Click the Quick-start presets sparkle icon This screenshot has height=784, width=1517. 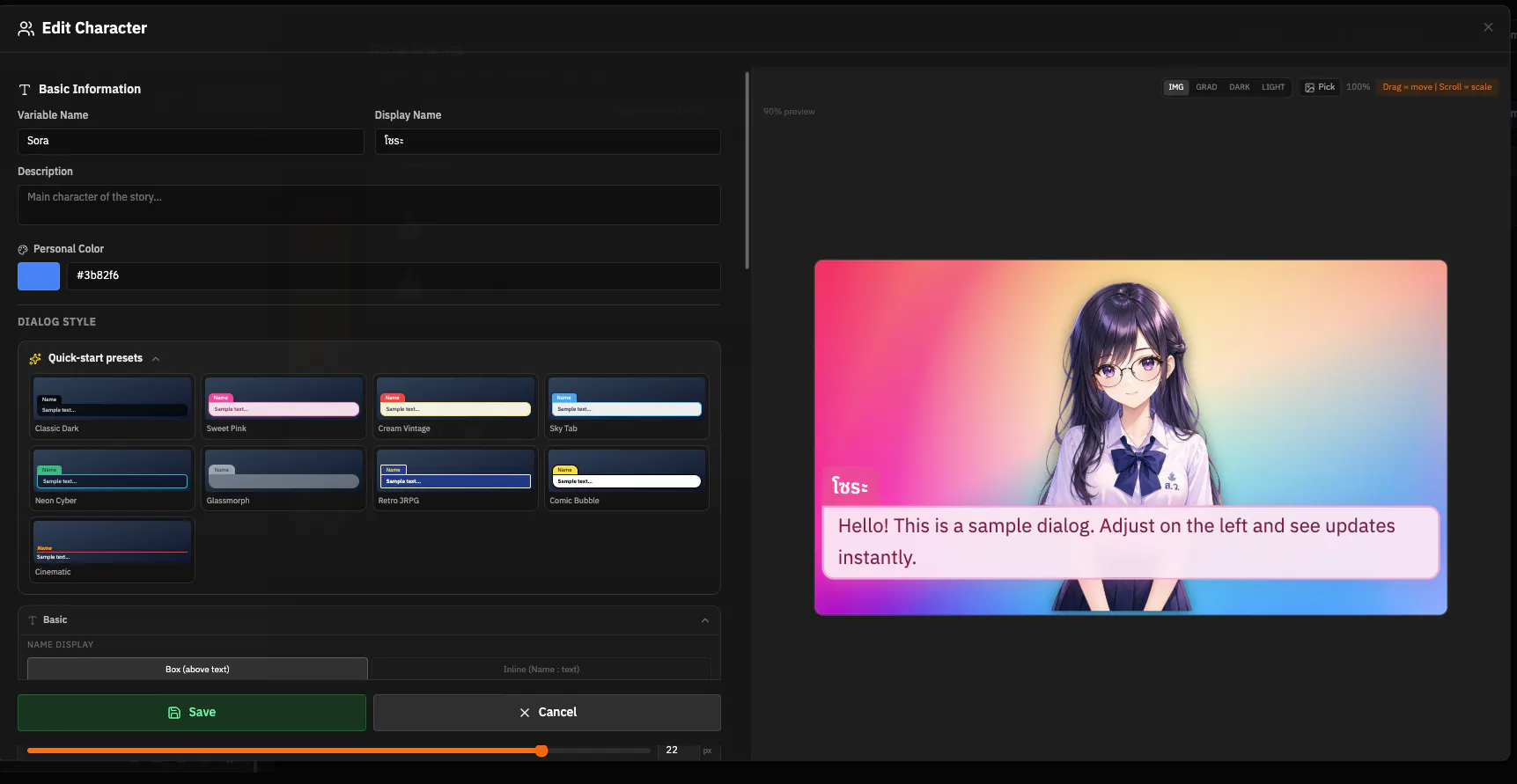(x=35, y=359)
